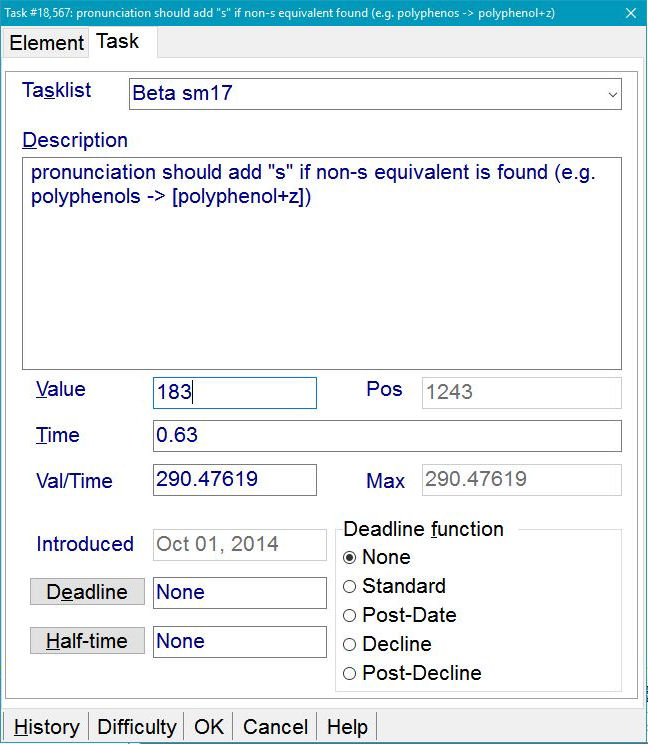648x744 pixels.
Task: Confirm with the OK button
Action: [x=209, y=727]
